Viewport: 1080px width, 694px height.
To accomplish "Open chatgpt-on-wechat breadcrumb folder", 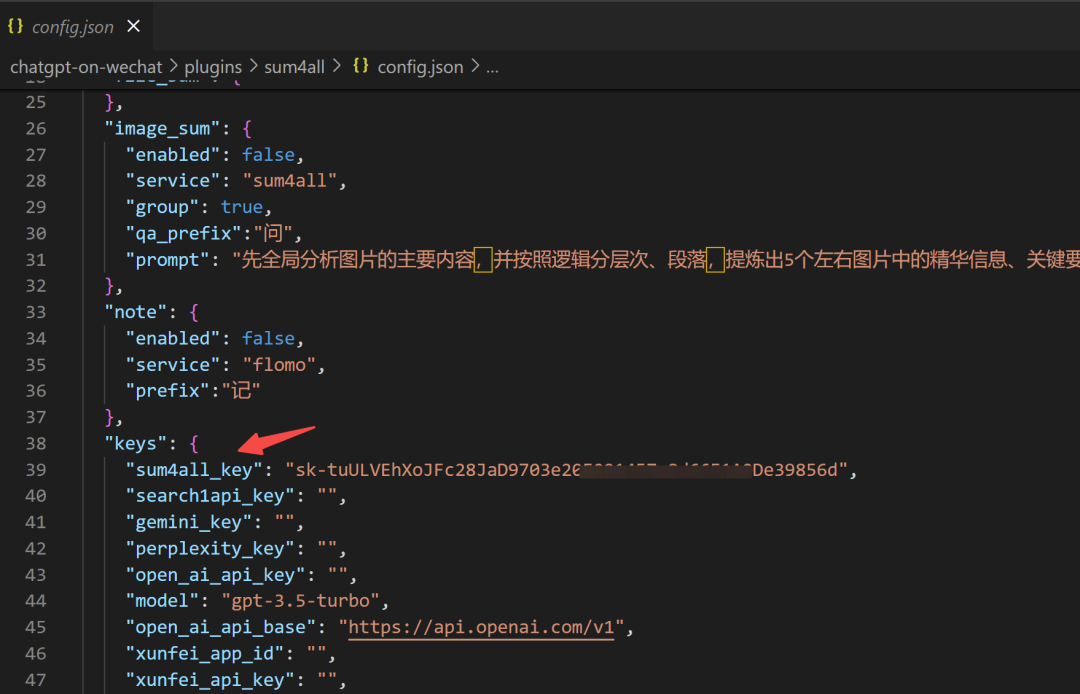I will [86, 67].
